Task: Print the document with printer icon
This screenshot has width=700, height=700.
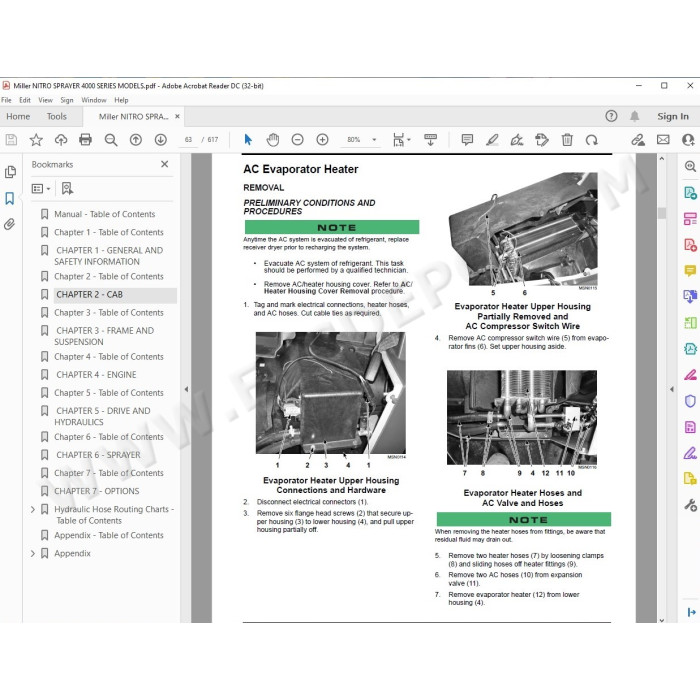Action: 85,140
